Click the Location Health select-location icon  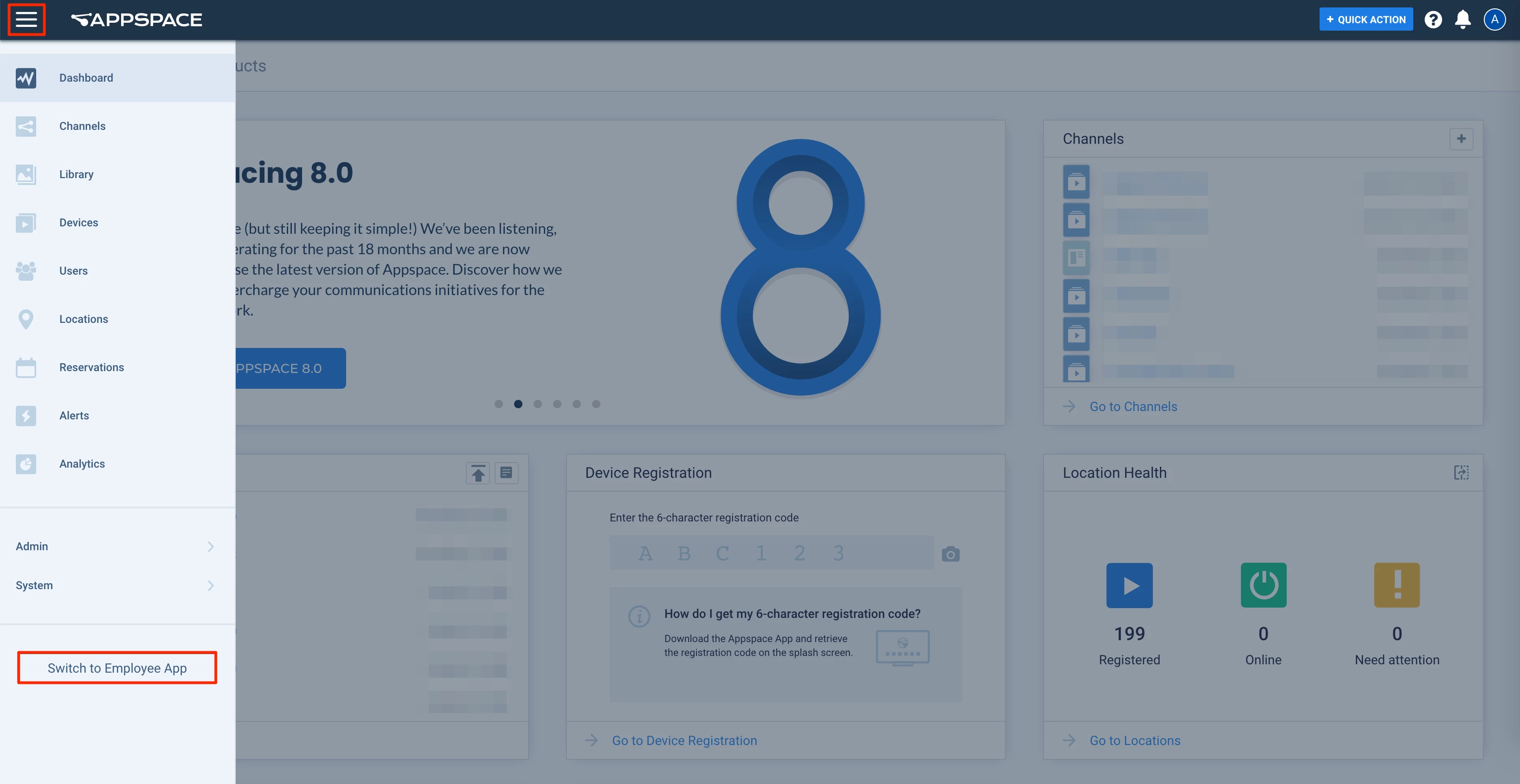tap(1461, 473)
